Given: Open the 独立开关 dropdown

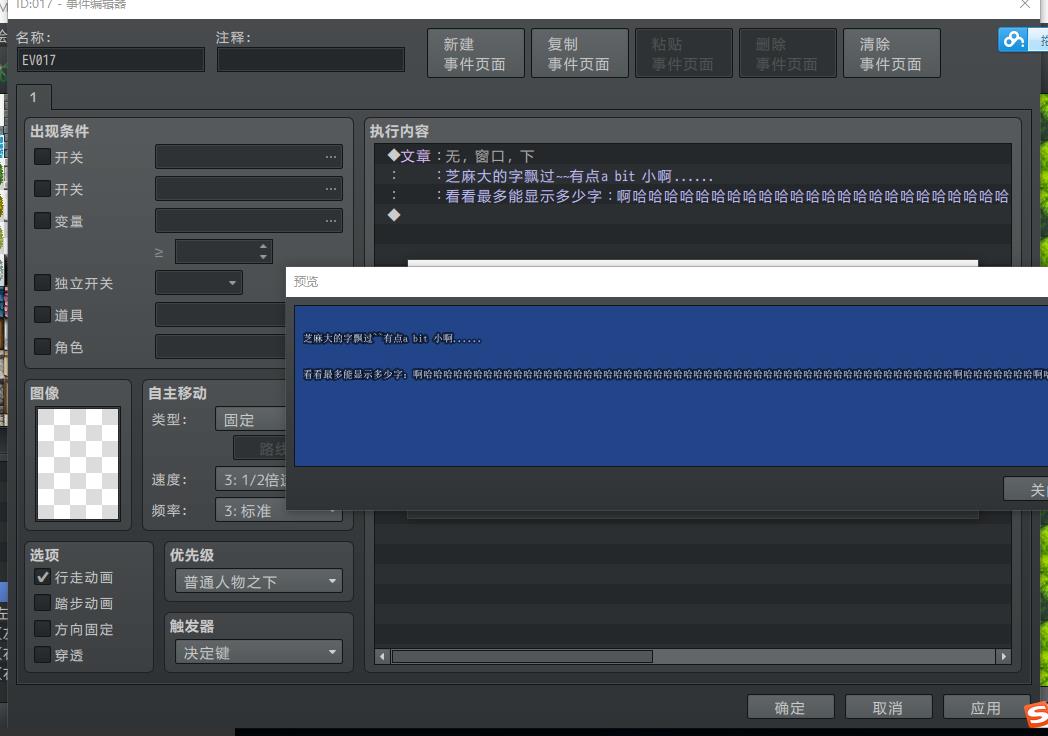Looking at the screenshot, I should point(199,283).
